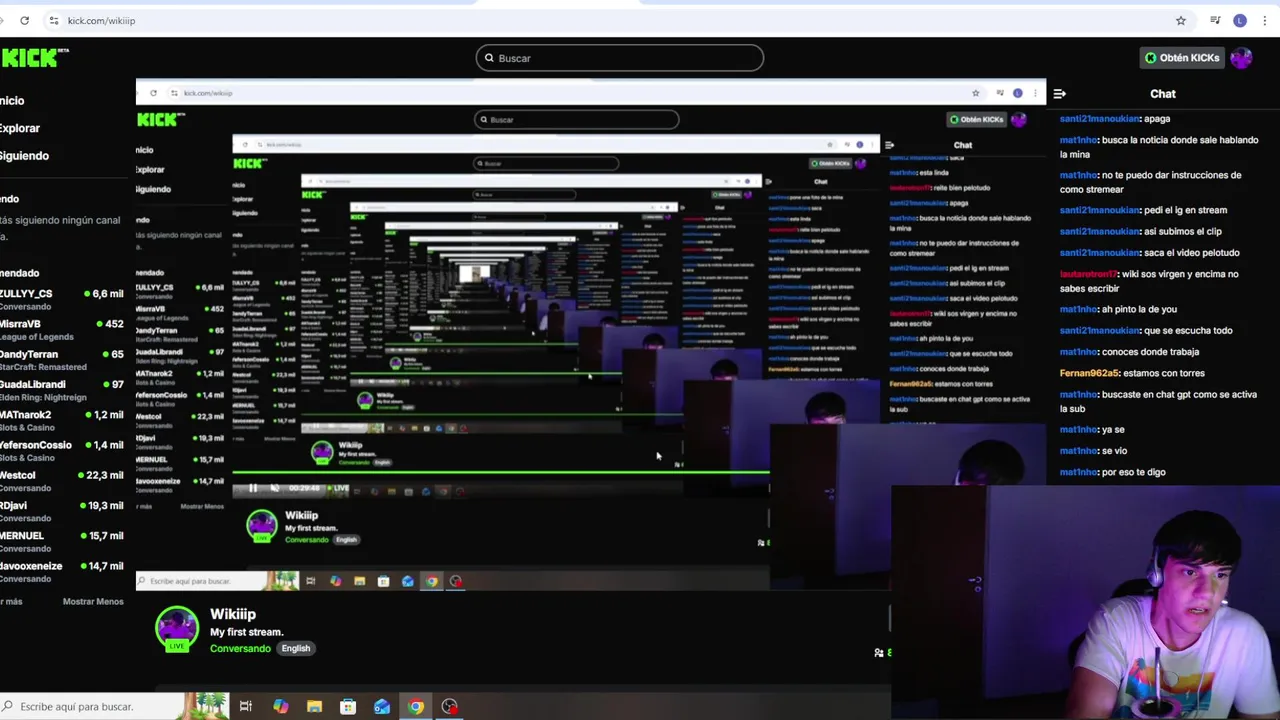The height and width of the screenshot is (720, 1280).
Task: Open the Conversando category link
Action: pos(240,648)
